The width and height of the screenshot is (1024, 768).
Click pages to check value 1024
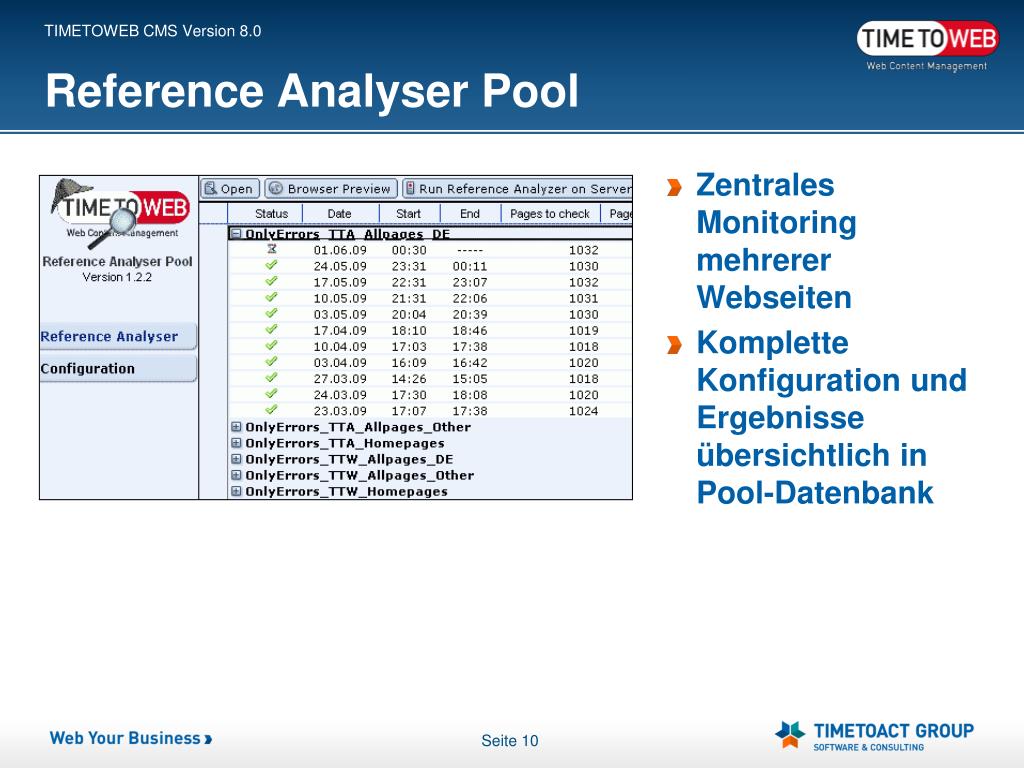coord(583,411)
